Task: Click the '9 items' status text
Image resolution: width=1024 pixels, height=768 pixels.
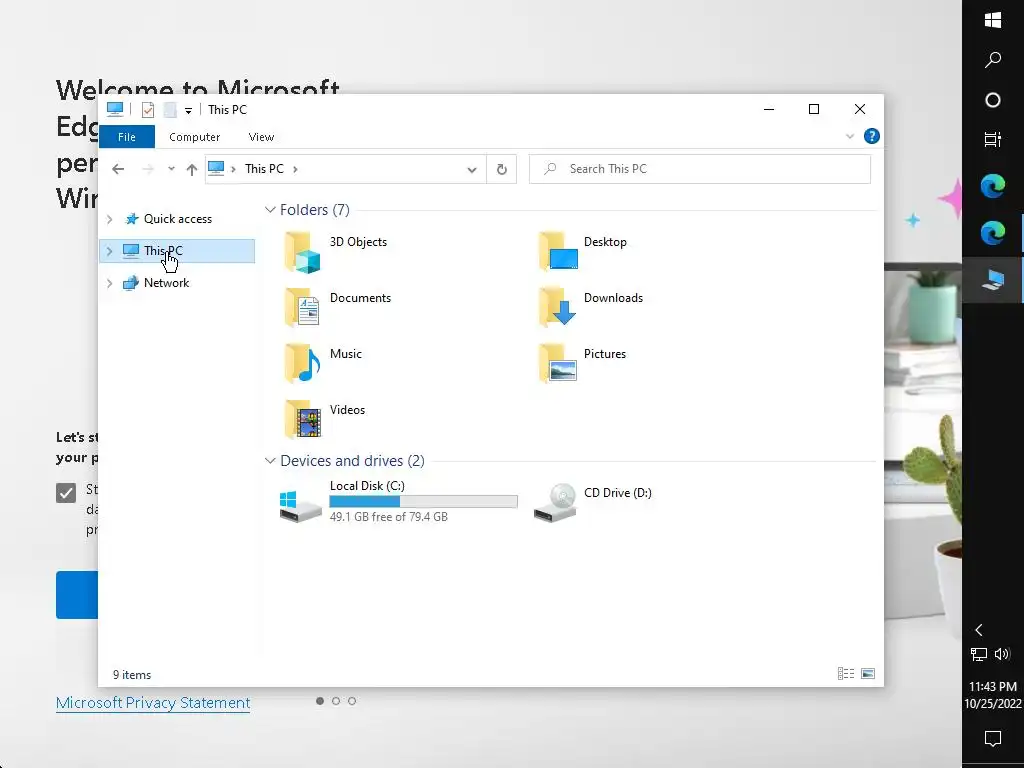Action: point(132,675)
